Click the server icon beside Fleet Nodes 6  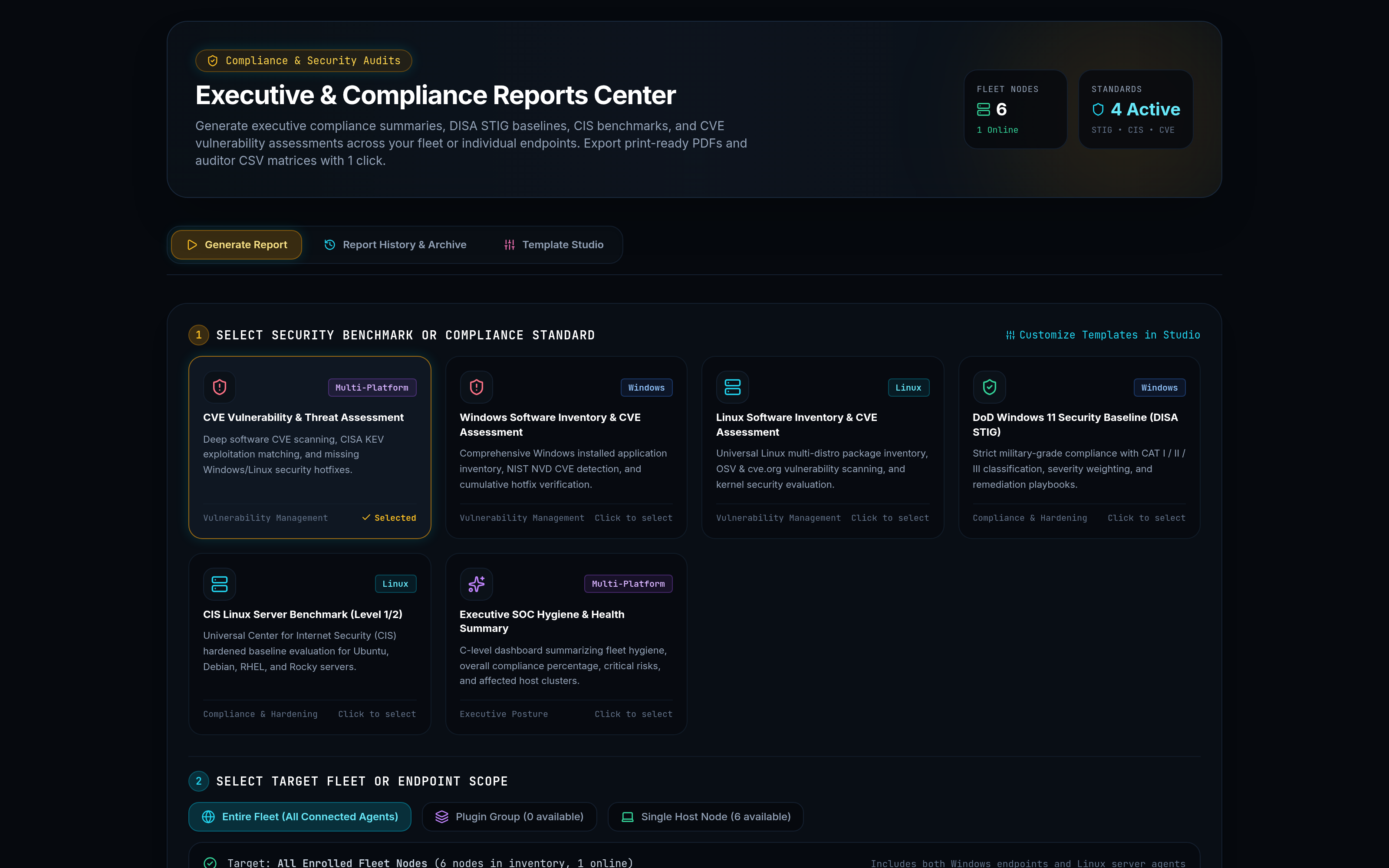coord(983,109)
